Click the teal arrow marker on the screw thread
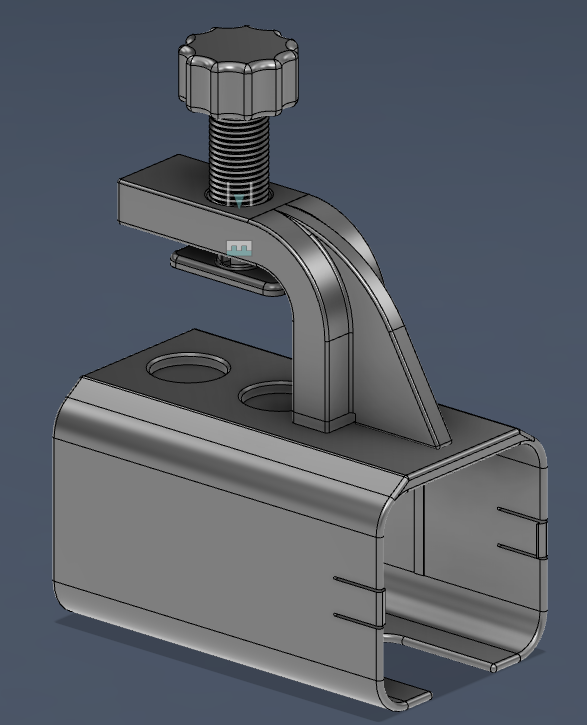 click(239, 202)
